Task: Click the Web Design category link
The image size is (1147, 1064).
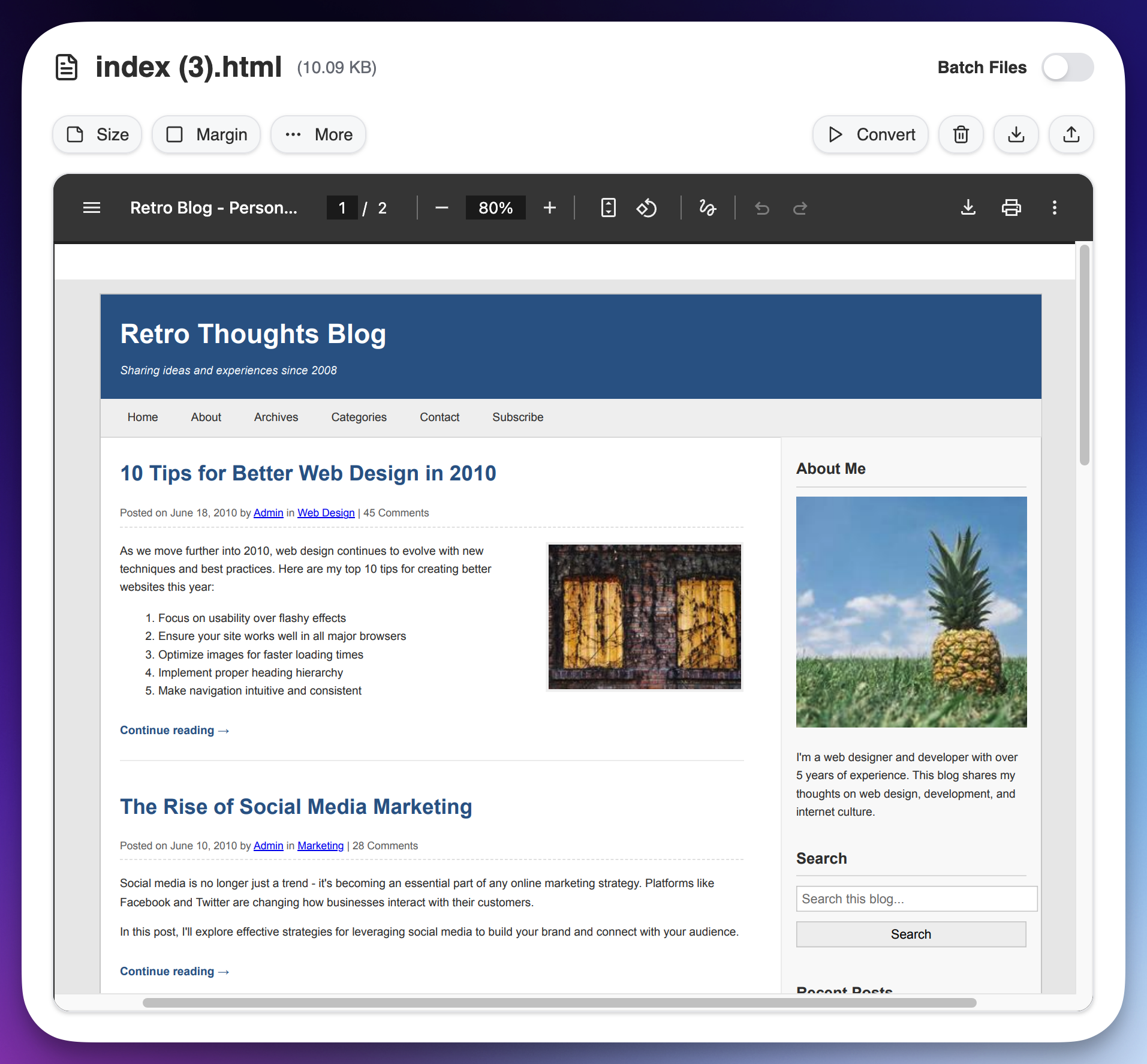Action: 326,513
